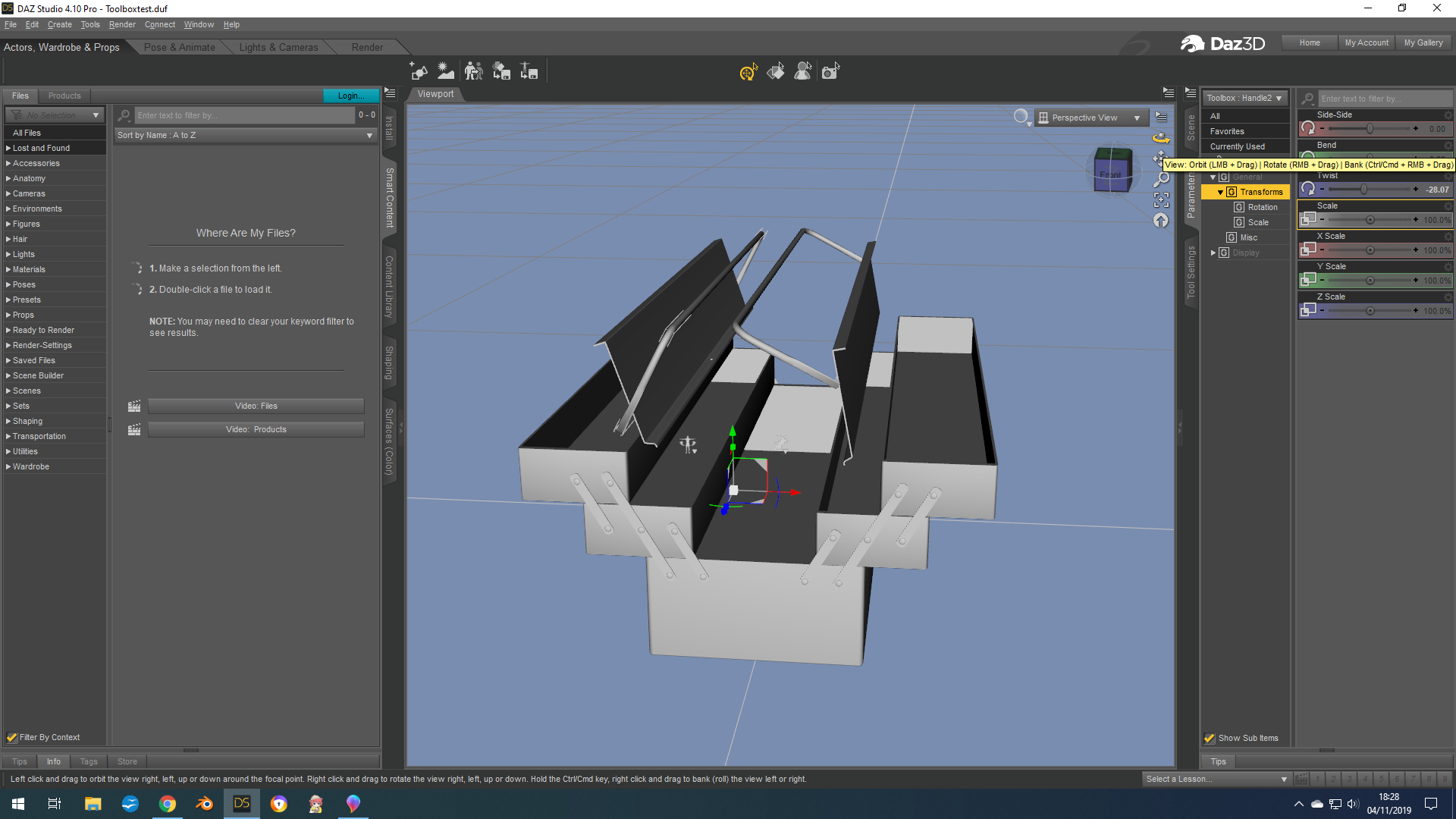
Task: Click the Login button
Action: [350, 96]
